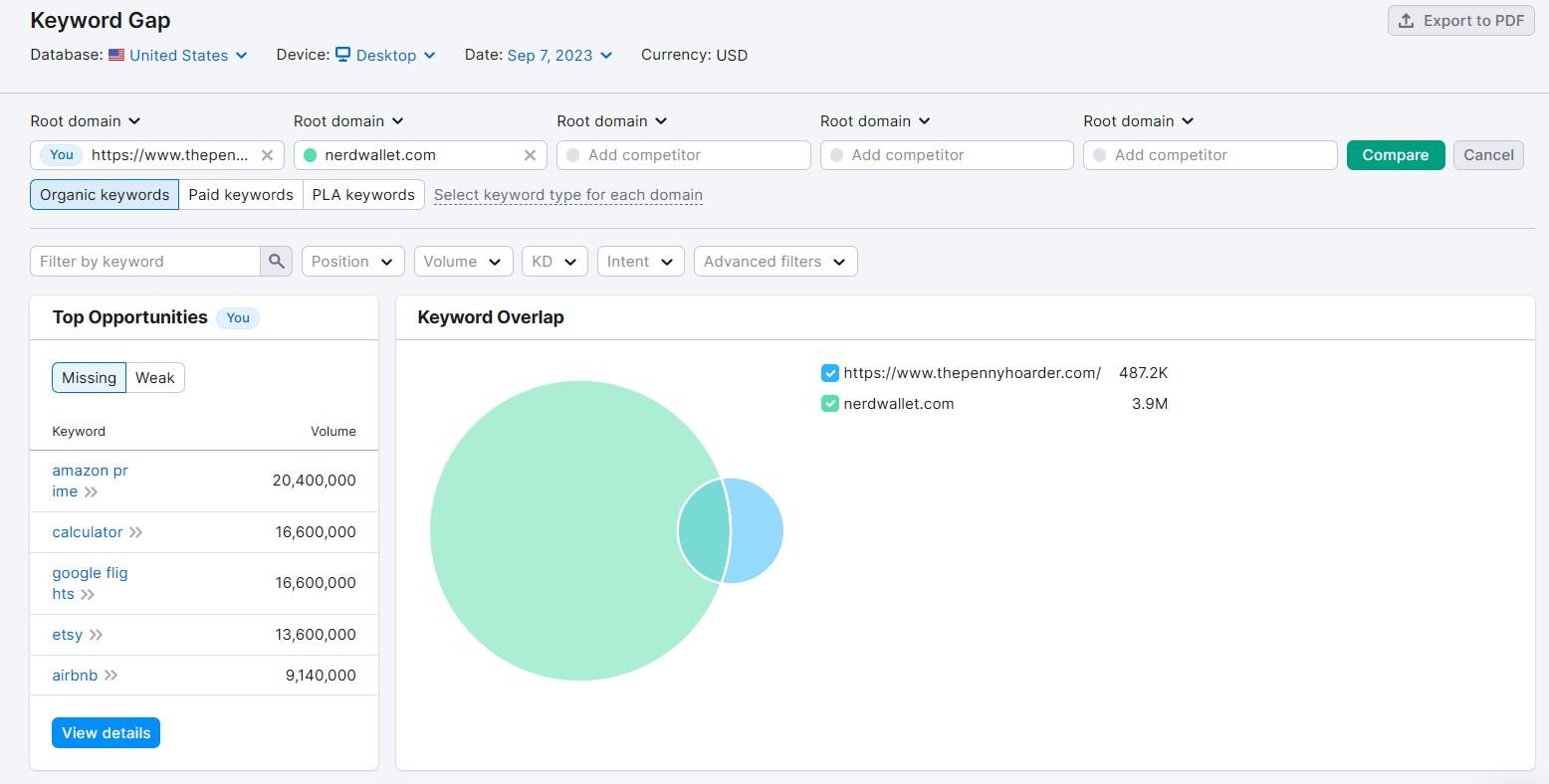Open the United States database dropdown

(x=187, y=56)
